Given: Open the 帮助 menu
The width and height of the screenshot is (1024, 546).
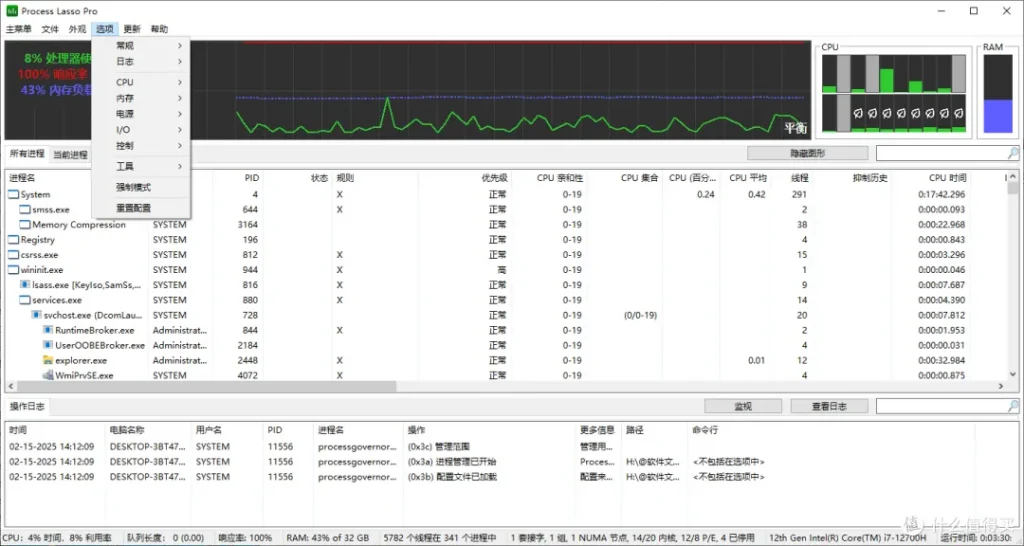Looking at the screenshot, I should point(159,29).
